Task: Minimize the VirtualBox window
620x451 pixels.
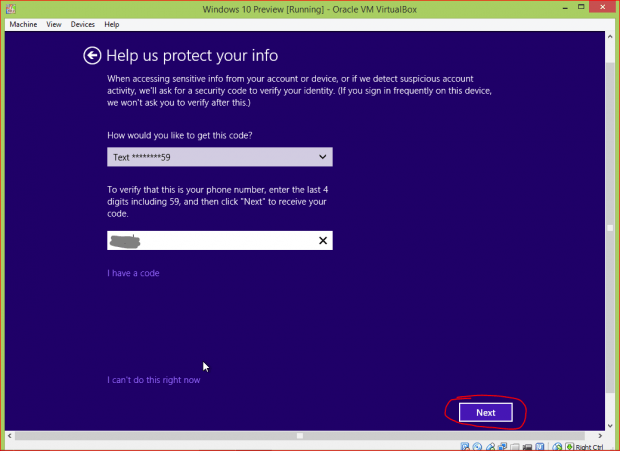Action: 565,7
